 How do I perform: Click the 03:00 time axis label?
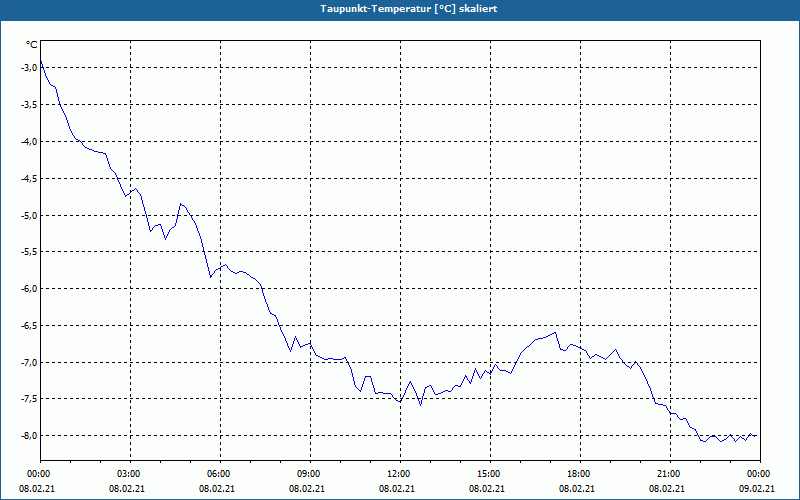click(x=131, y=474)
